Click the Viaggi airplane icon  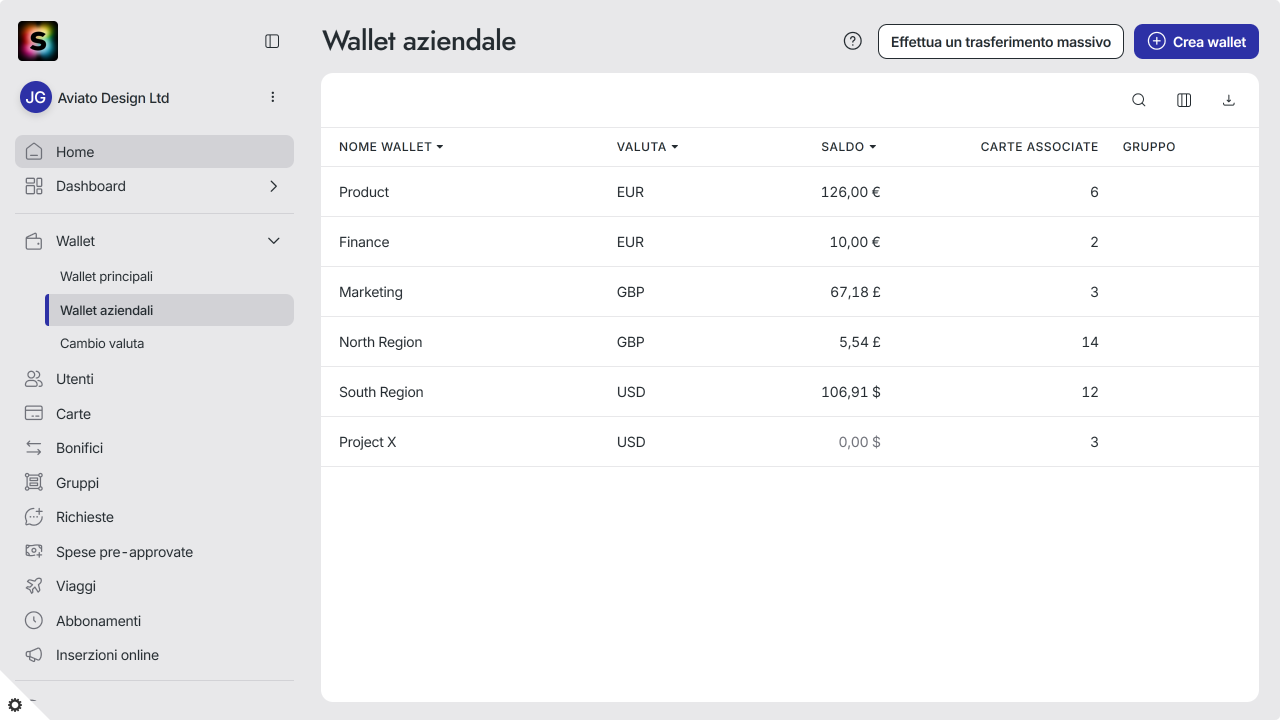click(34, 586)
